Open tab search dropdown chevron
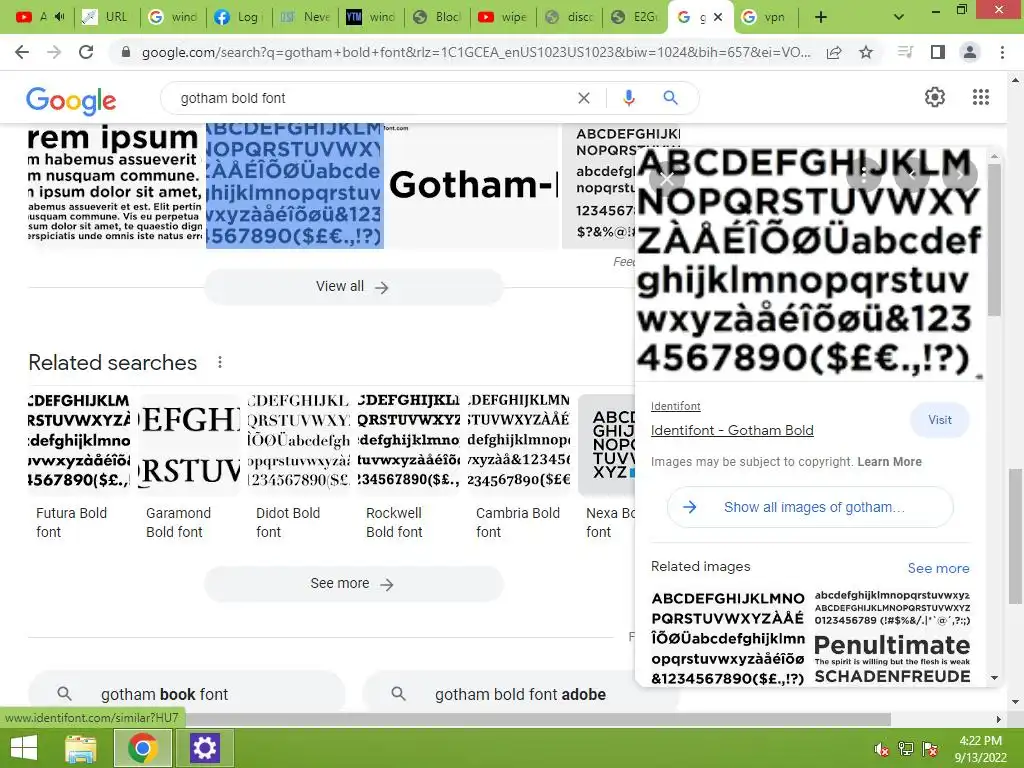This screenshot has height=768, width=1024. point(899,17)
